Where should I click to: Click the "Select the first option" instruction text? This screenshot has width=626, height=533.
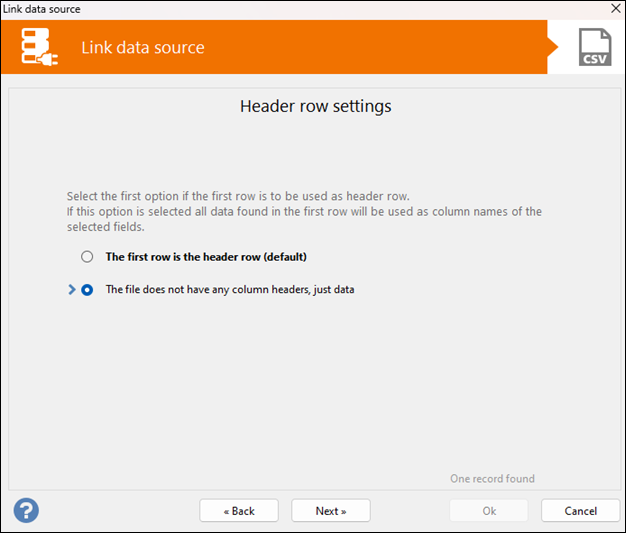(x=238, y=196)
